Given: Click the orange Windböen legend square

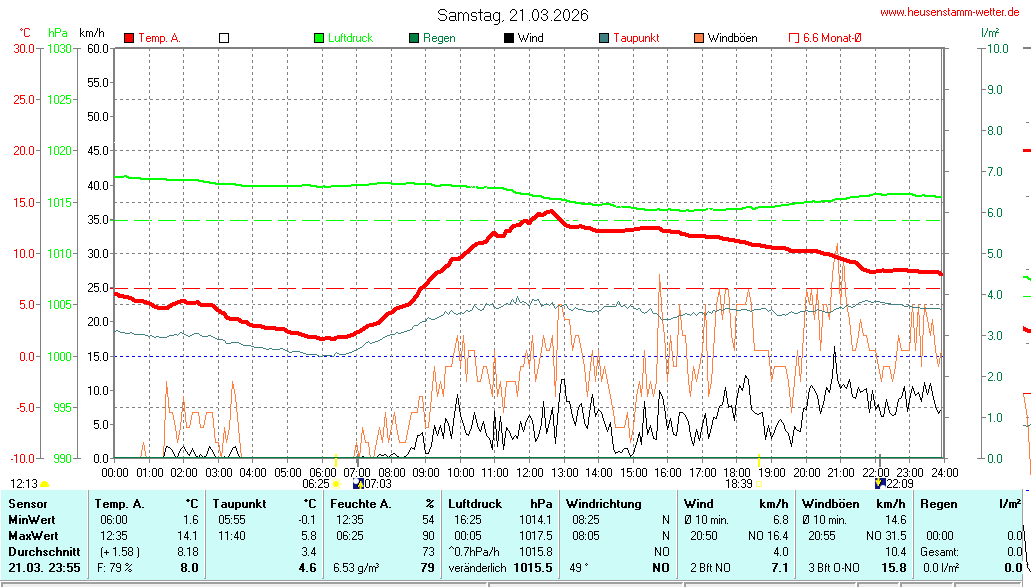Looking at the screenshot, I should [699, 38].
